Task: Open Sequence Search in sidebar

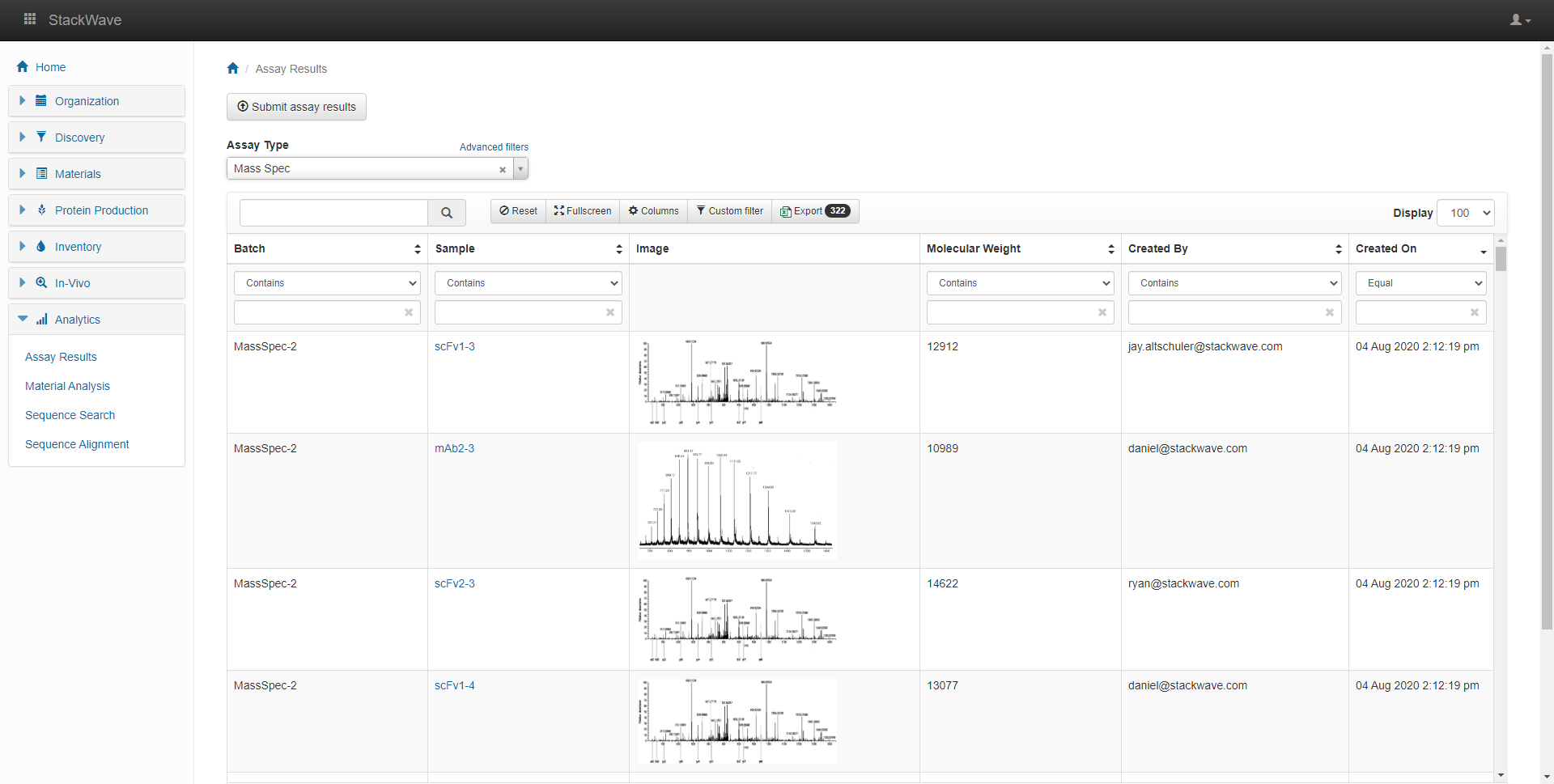Action: [x=70, y=415]
